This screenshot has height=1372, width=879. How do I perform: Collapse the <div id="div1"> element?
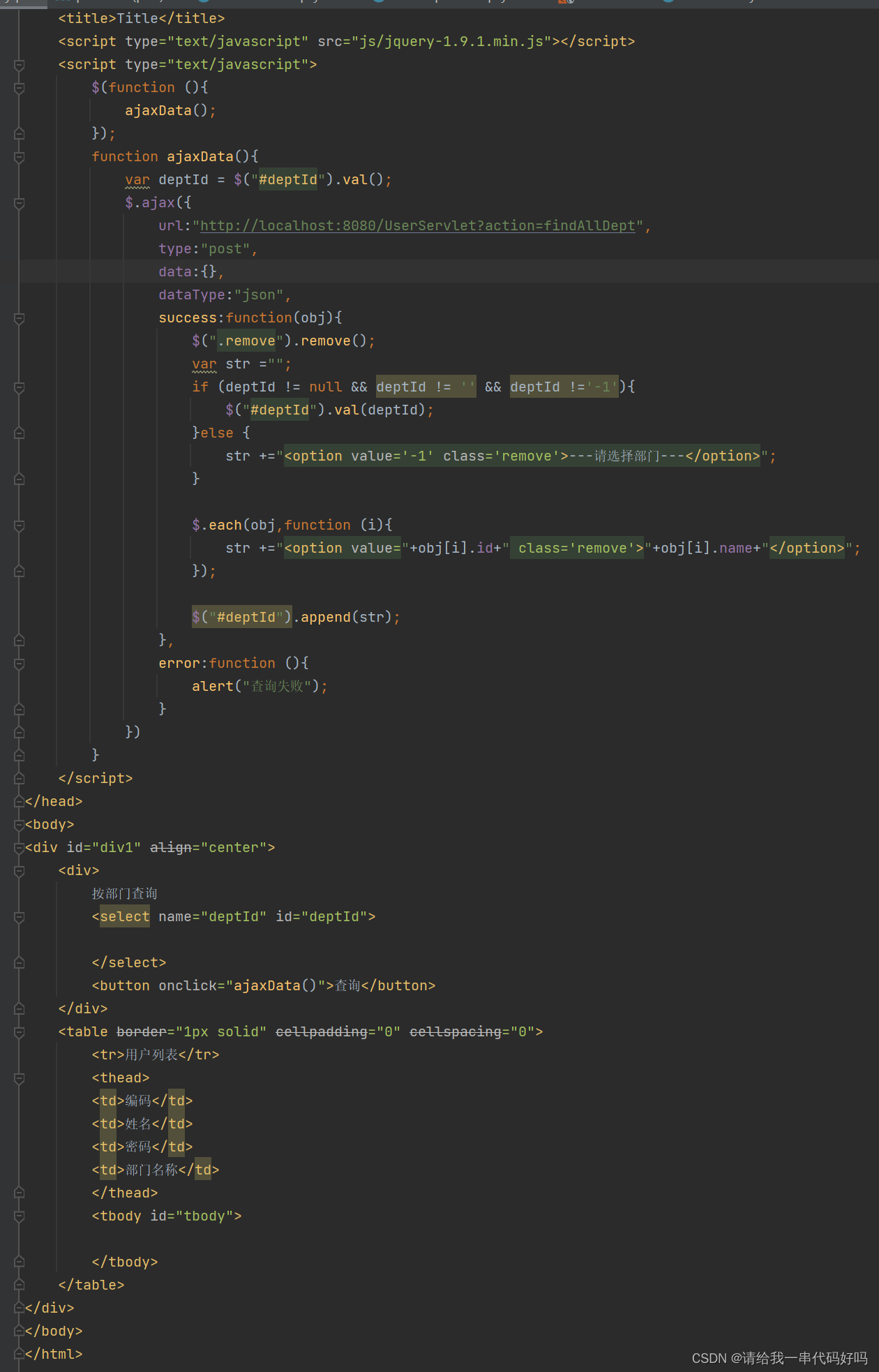tap(20, 848)
